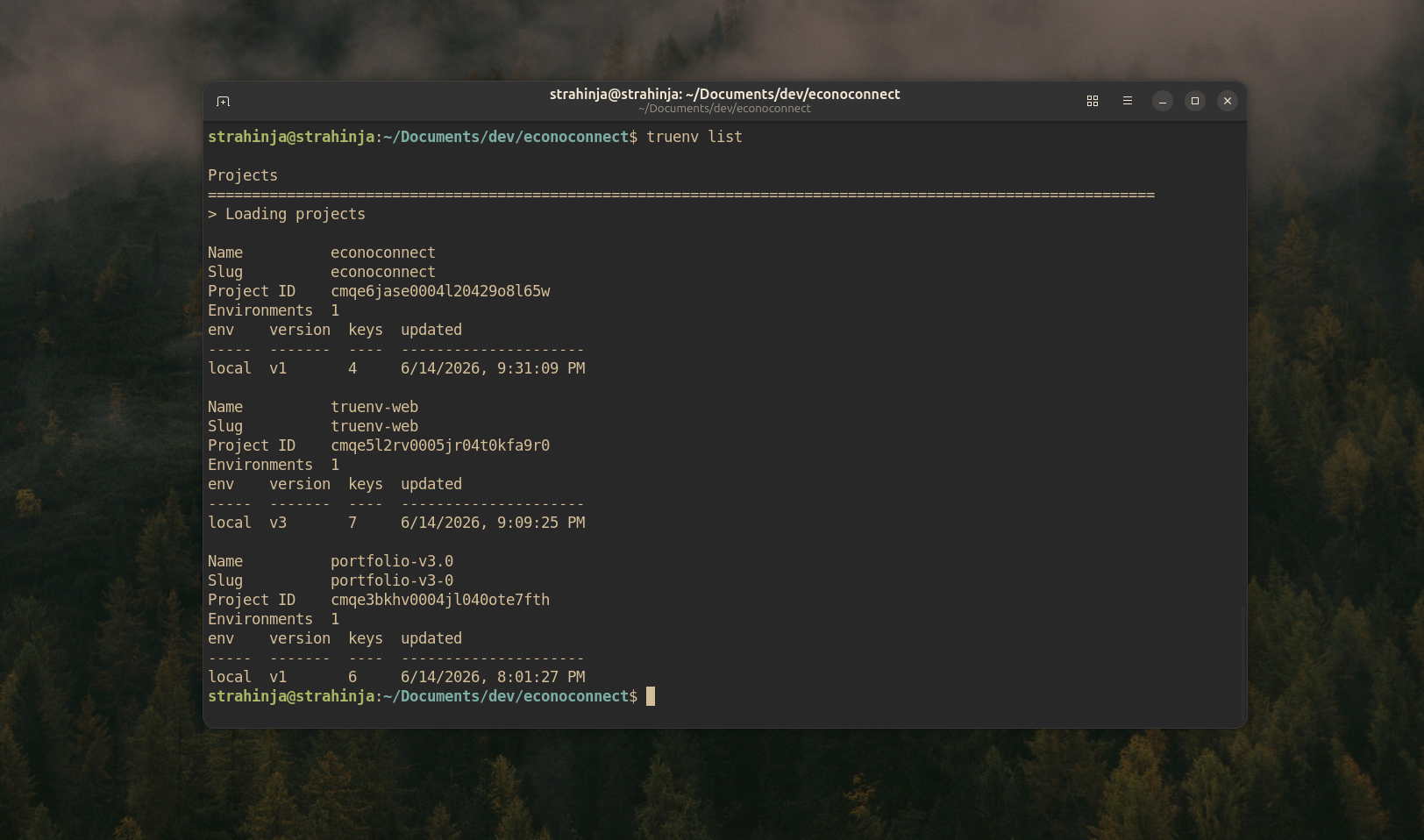Image resolution: width=1424 pixels, height=840 pixels.
Task: Click Project ID cmqe6jase0004l20429o8l65w
Action: 440,291
